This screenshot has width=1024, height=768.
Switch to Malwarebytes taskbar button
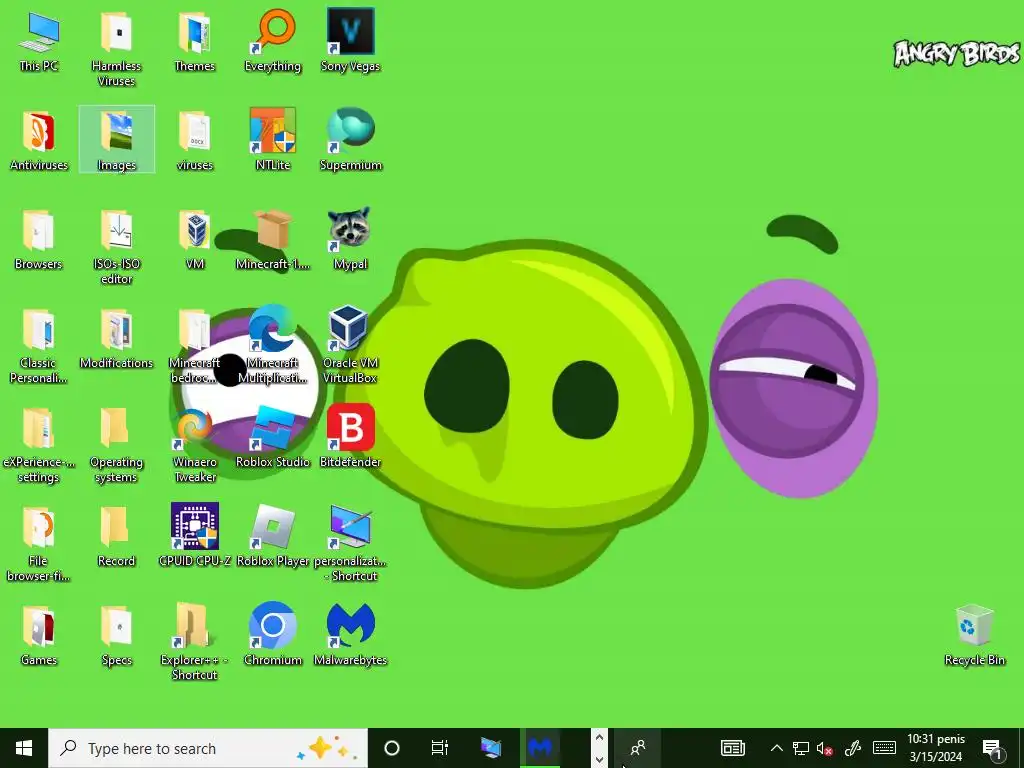pyautogui.click(x=540, y=748)
